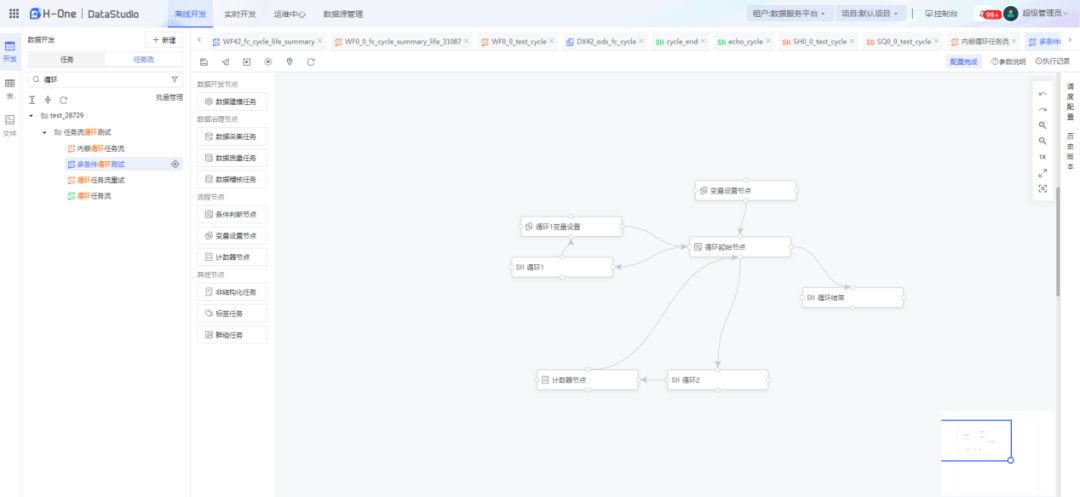Image resolution: width=1080 pixels, height=497 pixels.
Task: Select the 任务流 toggle tab
Action: [144, 60]
